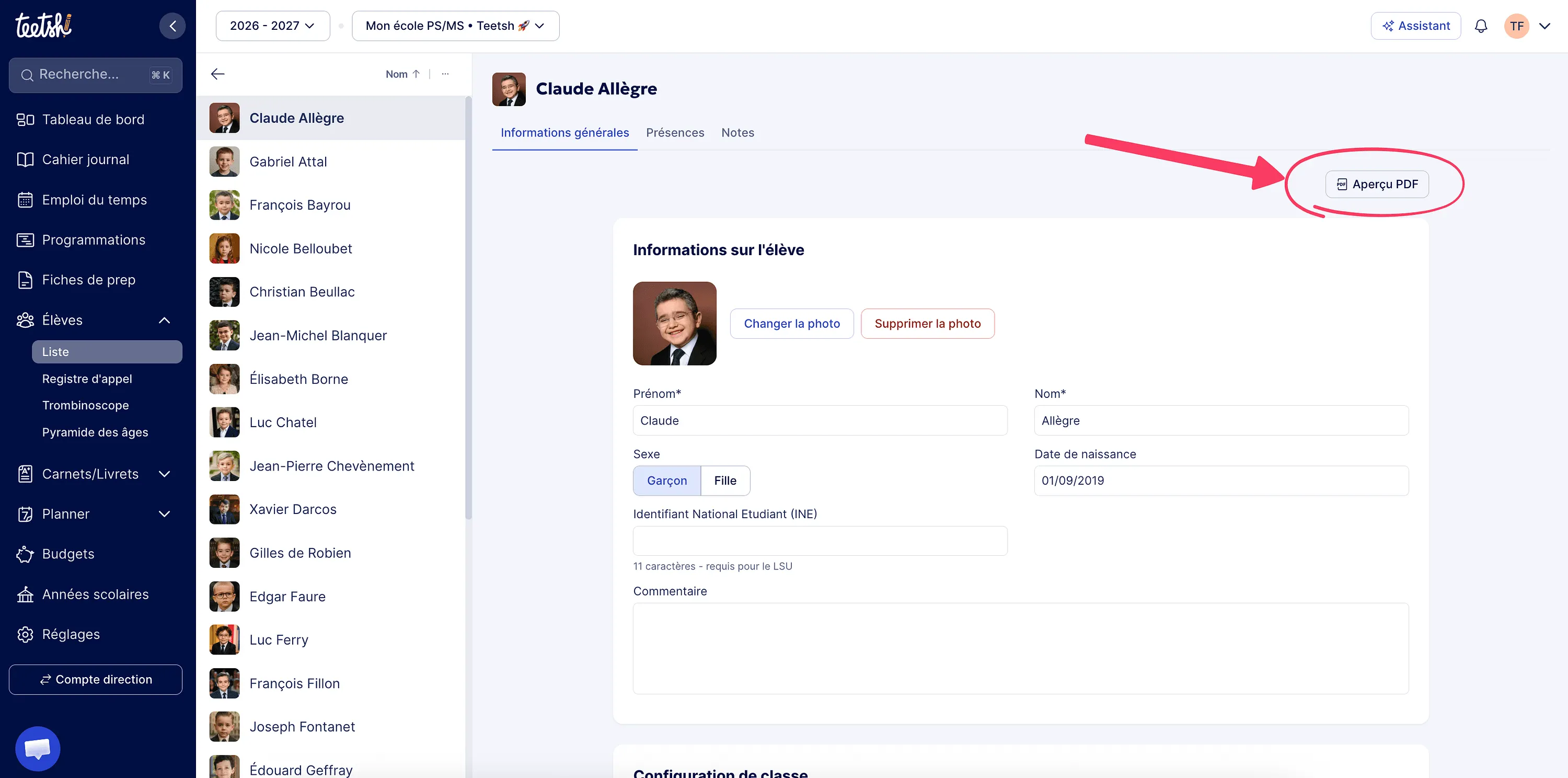Image resolution: width=1568 pixels, height=778 pixels.
Task: Open the three-dots menu in student list
Action: (x=445, y=74)
